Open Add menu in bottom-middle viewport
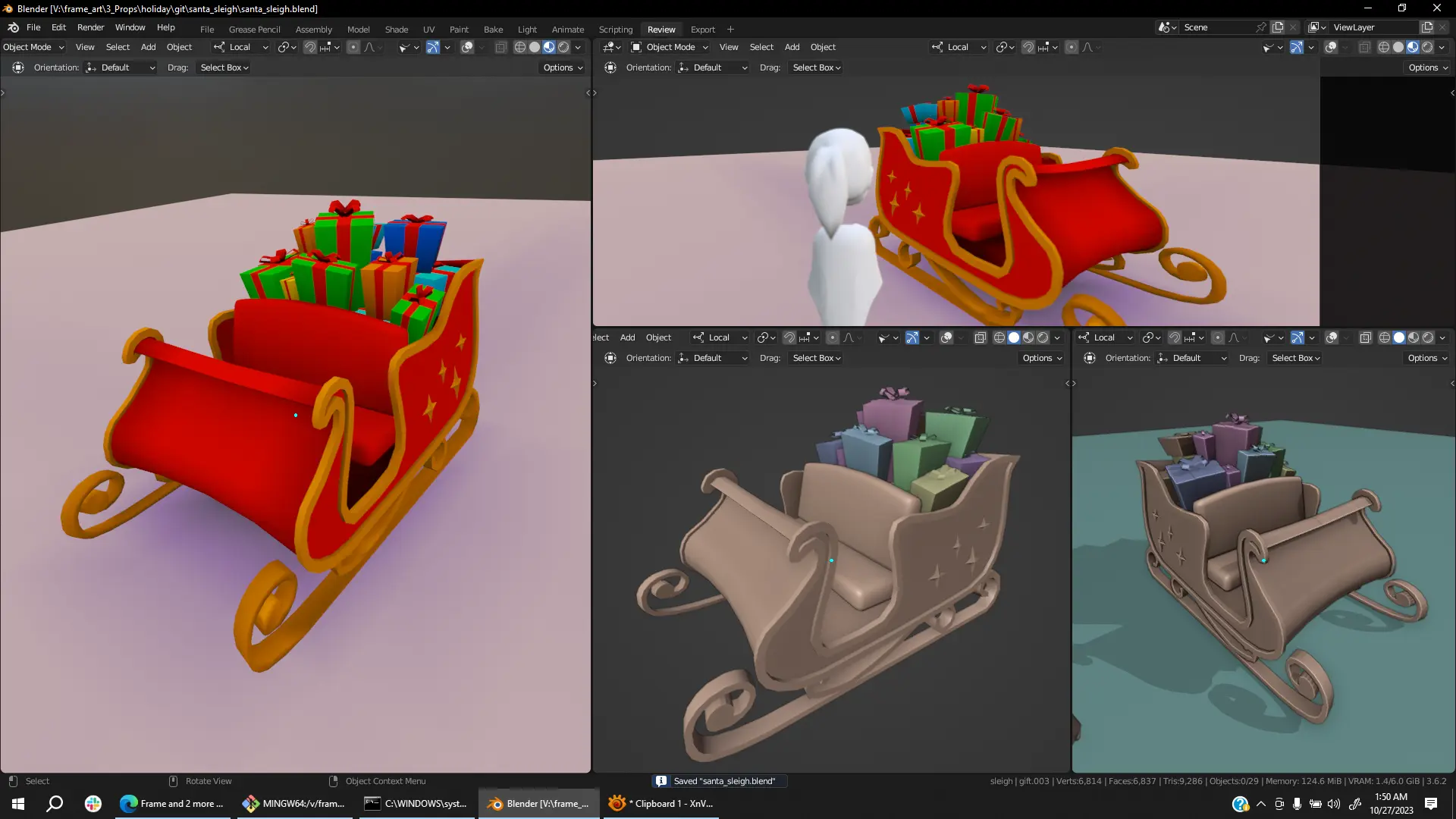 pyautogui.click(x=627, y=337)
